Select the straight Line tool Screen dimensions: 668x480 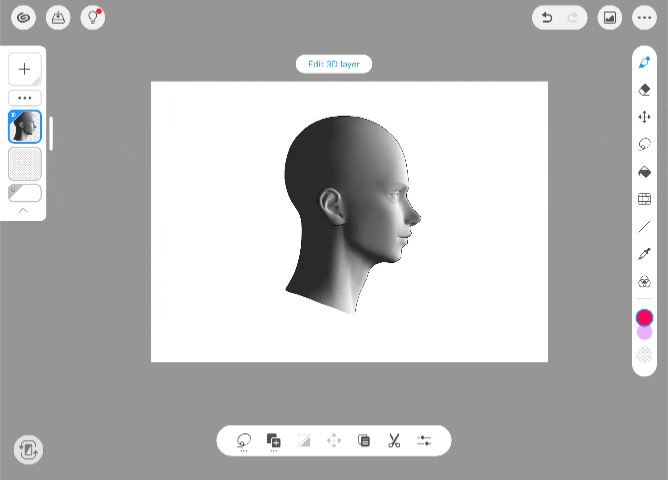(x=644, y=227)
